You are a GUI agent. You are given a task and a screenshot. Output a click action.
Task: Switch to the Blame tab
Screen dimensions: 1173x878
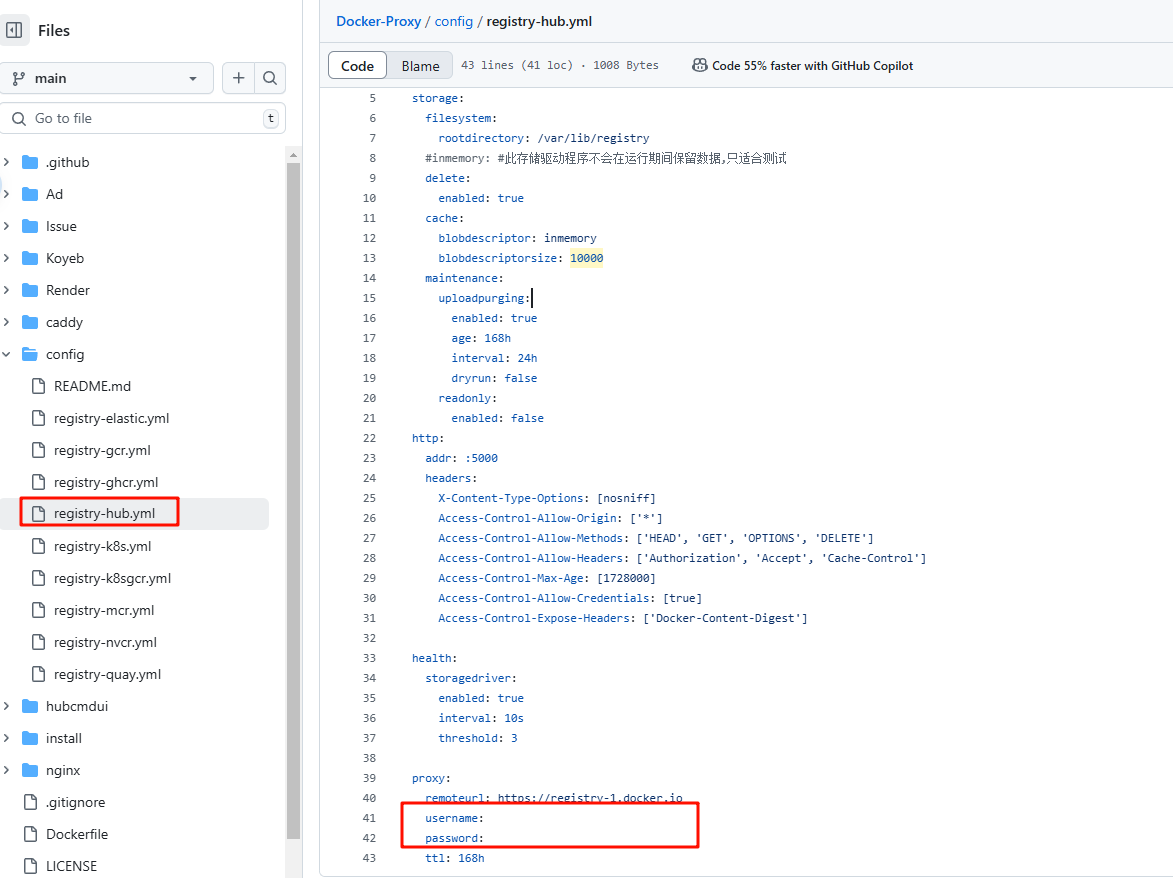tap(420, 66)
